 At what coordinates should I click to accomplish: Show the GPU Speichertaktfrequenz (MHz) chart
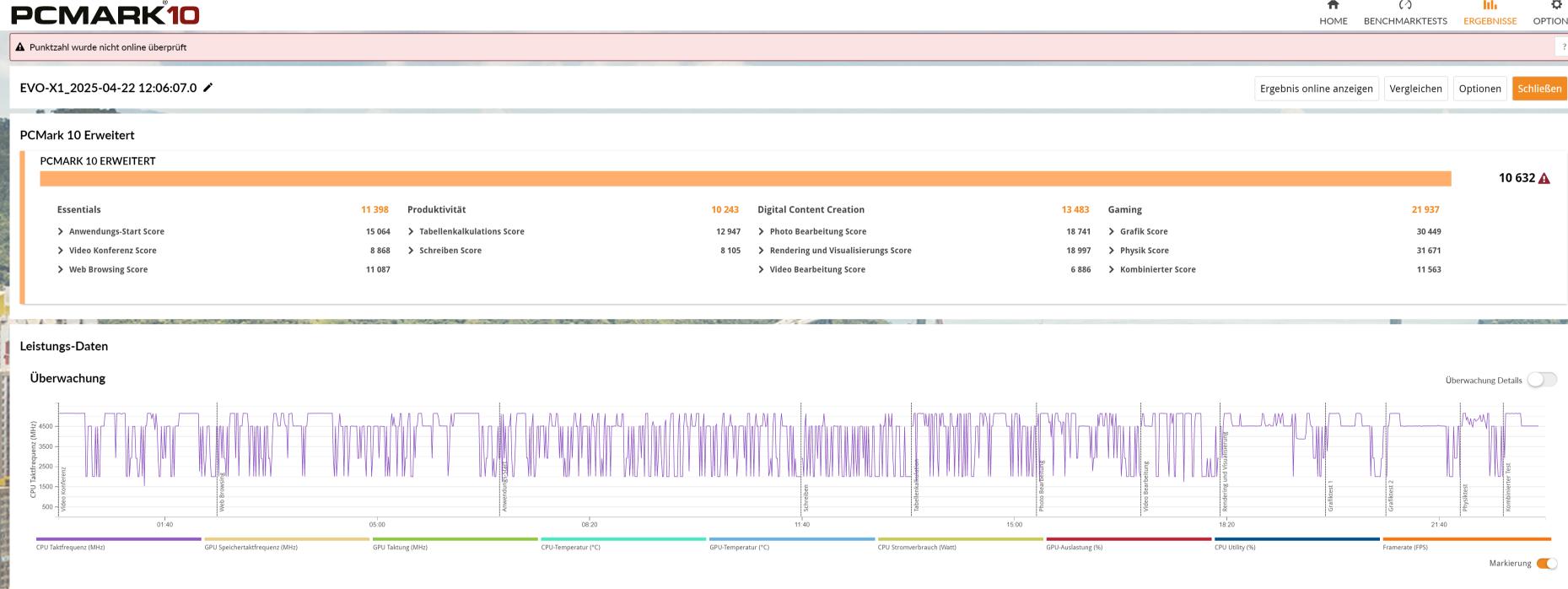click(x=287, y=543)
